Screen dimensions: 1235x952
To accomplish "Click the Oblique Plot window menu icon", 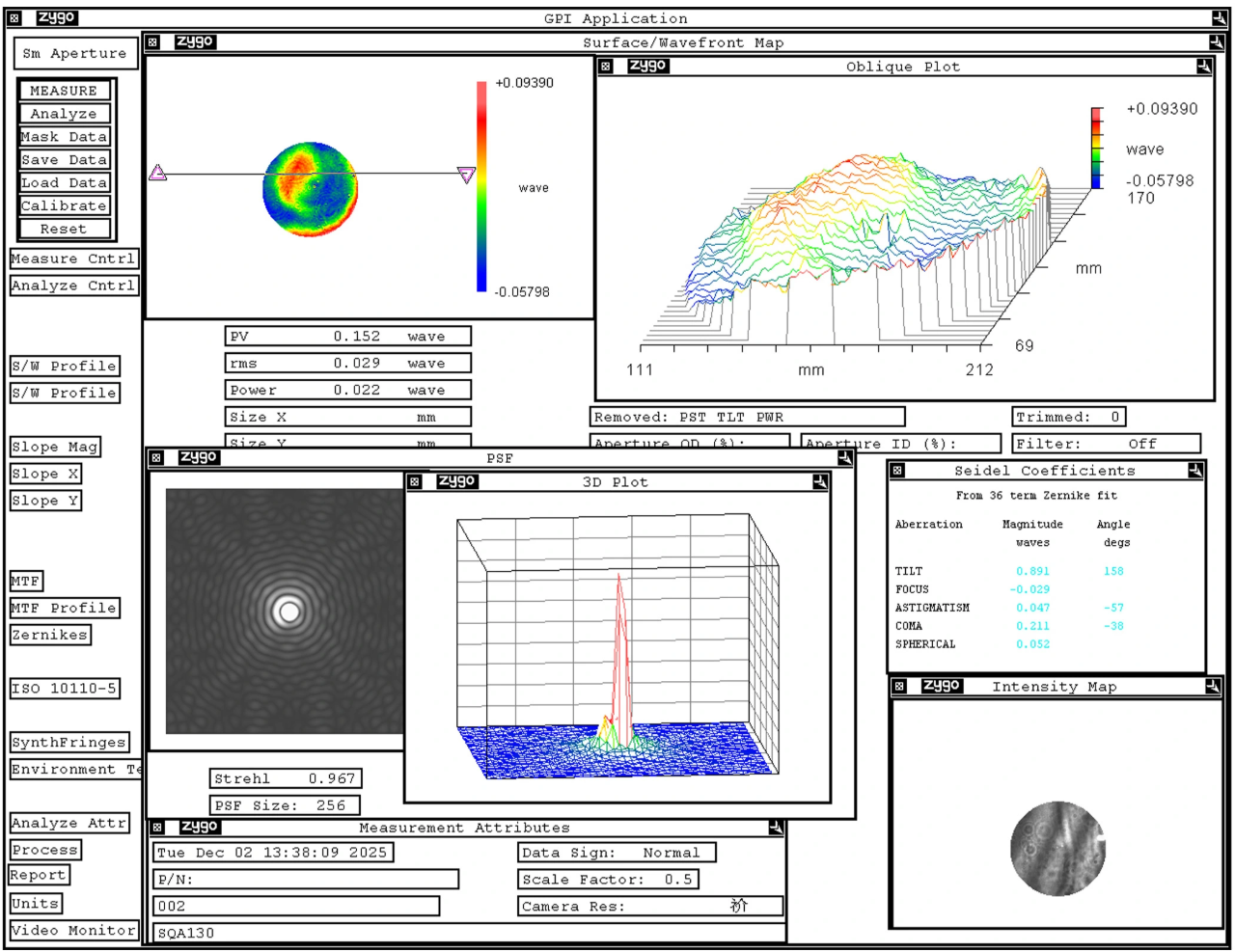I will [606, 67].
